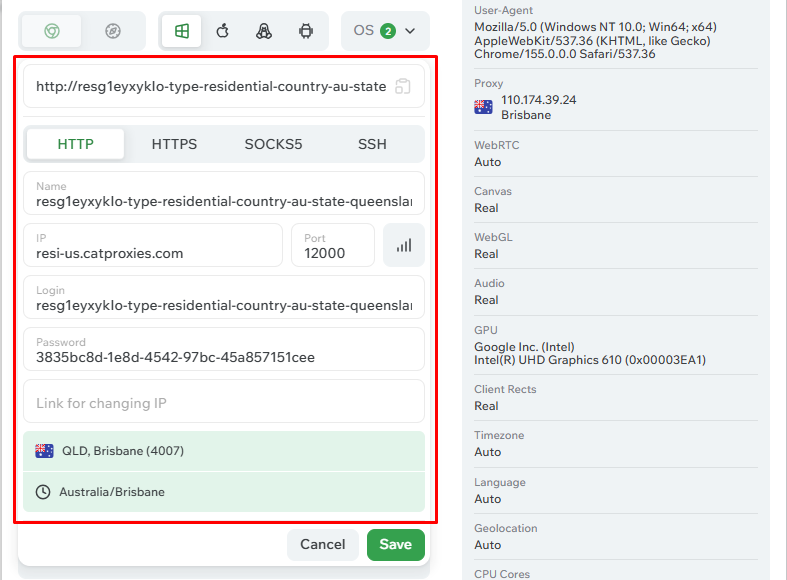Click the WebRTC Auto value
The width and height of the screenshot is (787, 580).
488,162
